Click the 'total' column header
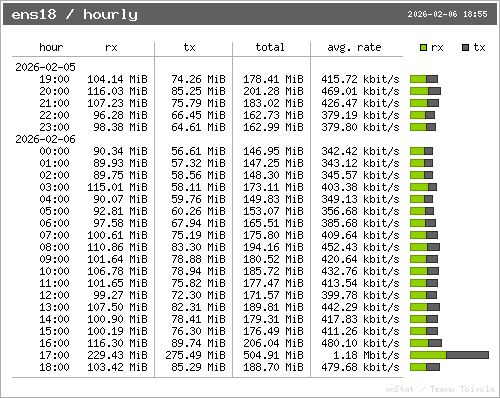This screenshot has height=398, width=500. pyautogui.click(x=270, y=47)
